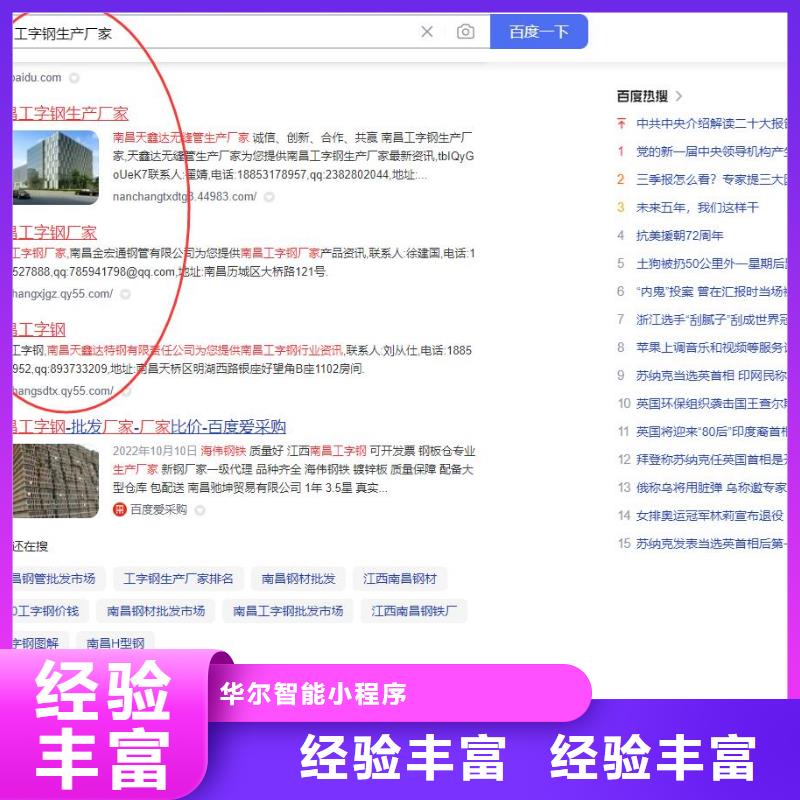
Task: Click the stacked steel beams thumbnail
Action: coord(56,481)
